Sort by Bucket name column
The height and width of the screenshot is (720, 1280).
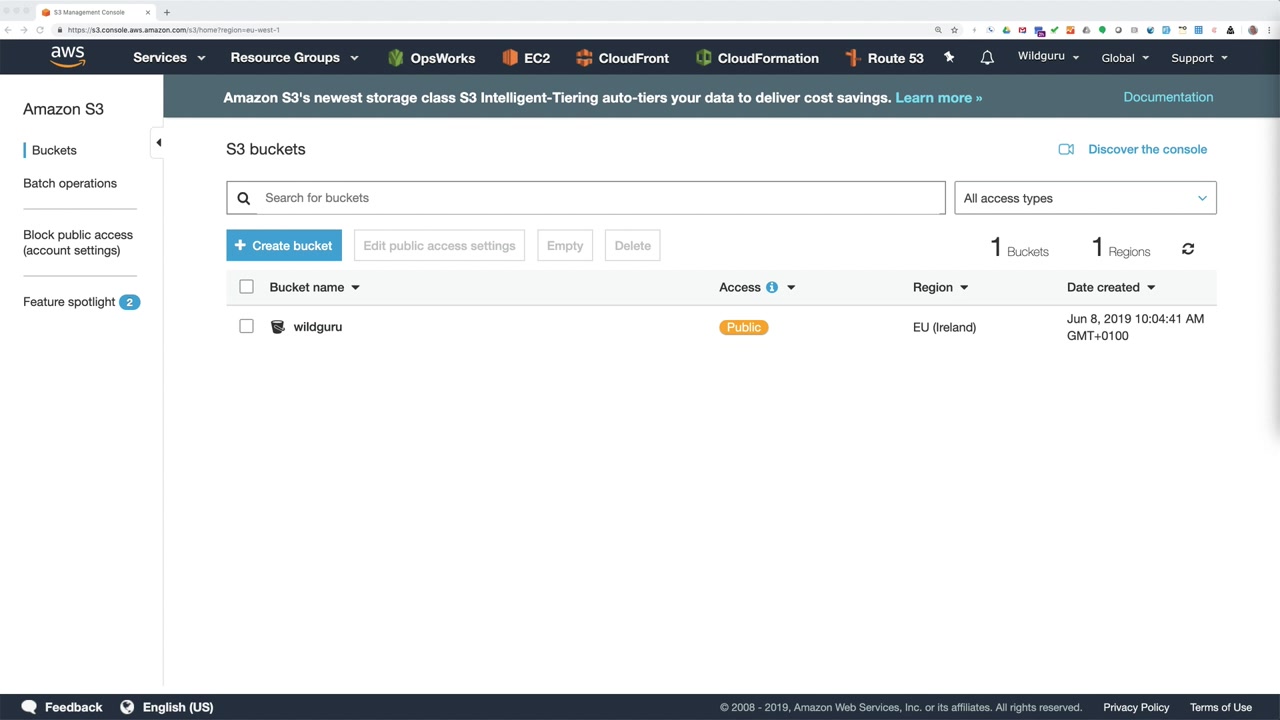tap(314, 287)
